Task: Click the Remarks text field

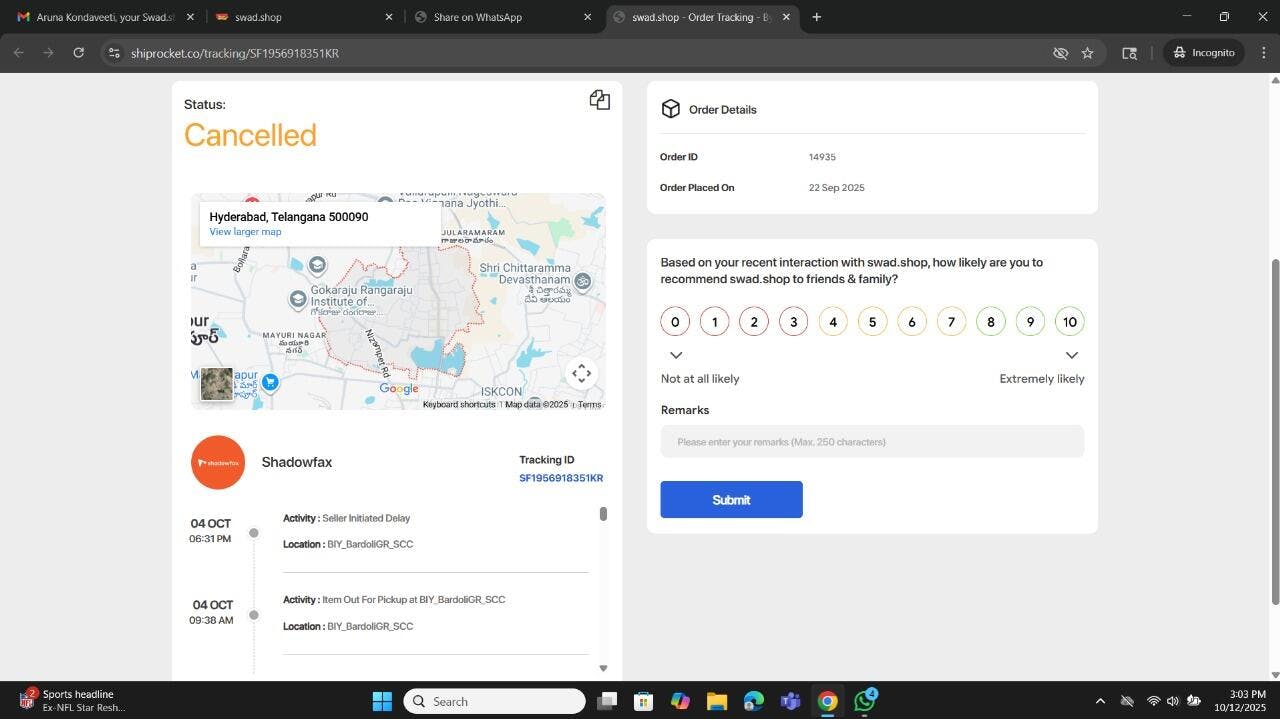Action: pos(872,442)
